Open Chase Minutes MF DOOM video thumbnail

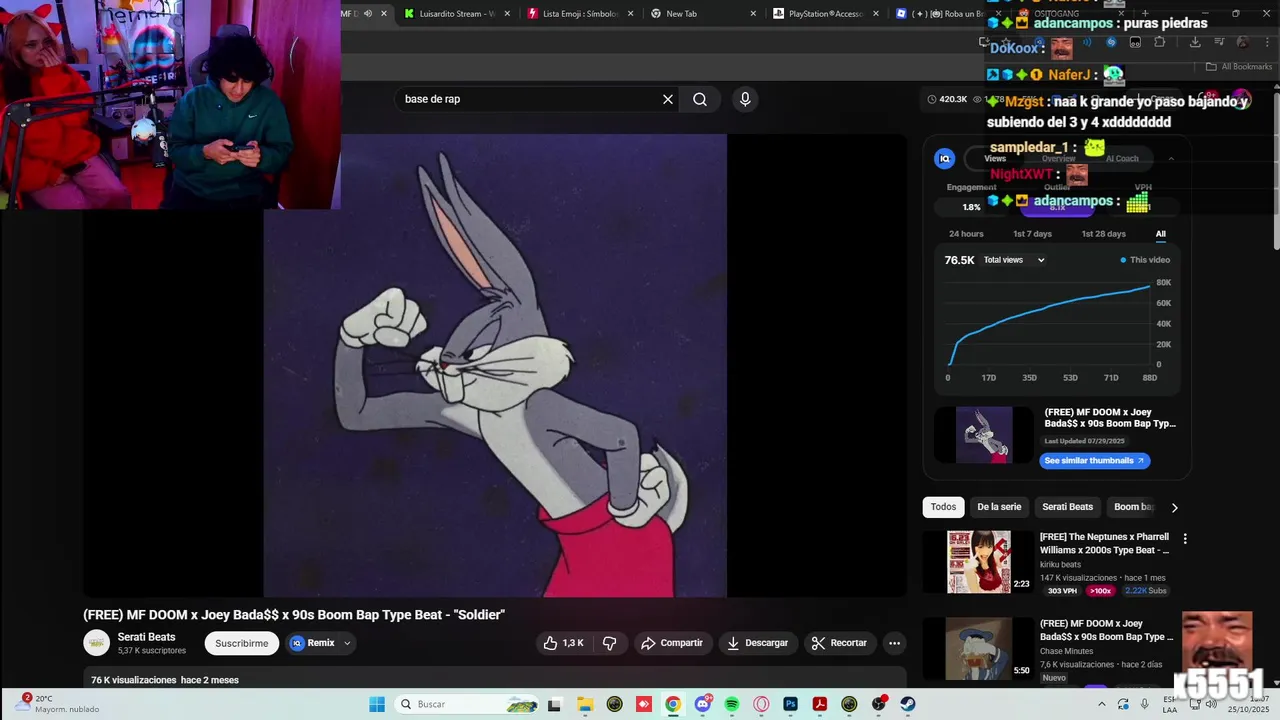[x=979, y=649]
